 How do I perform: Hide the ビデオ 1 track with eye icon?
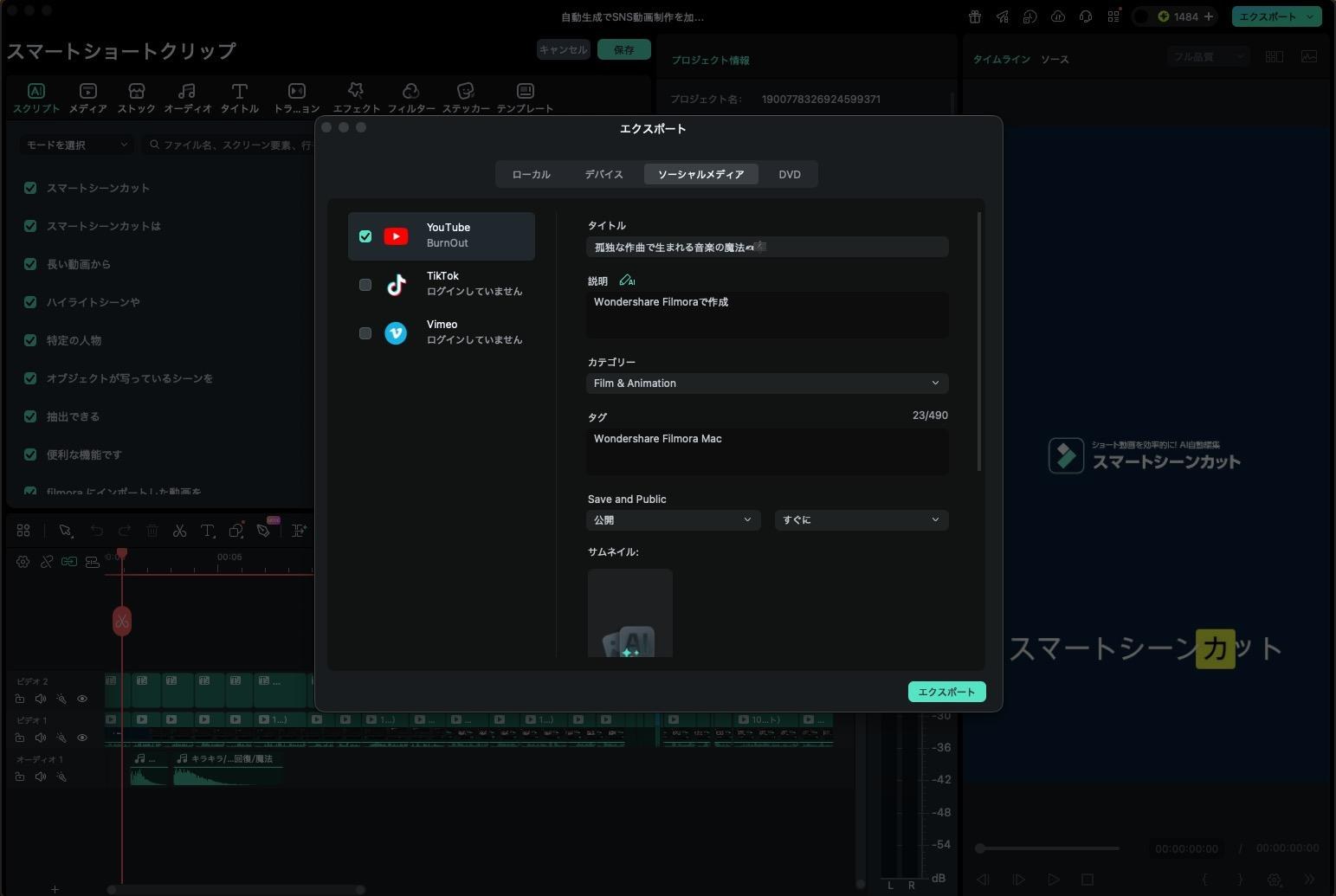[82, 738]
